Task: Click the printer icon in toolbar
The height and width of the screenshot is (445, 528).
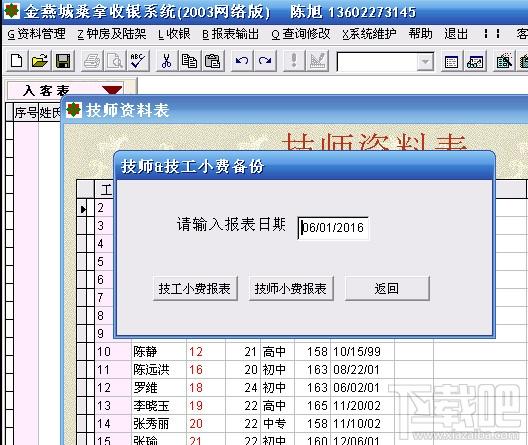Action: (x=92, y=61)
